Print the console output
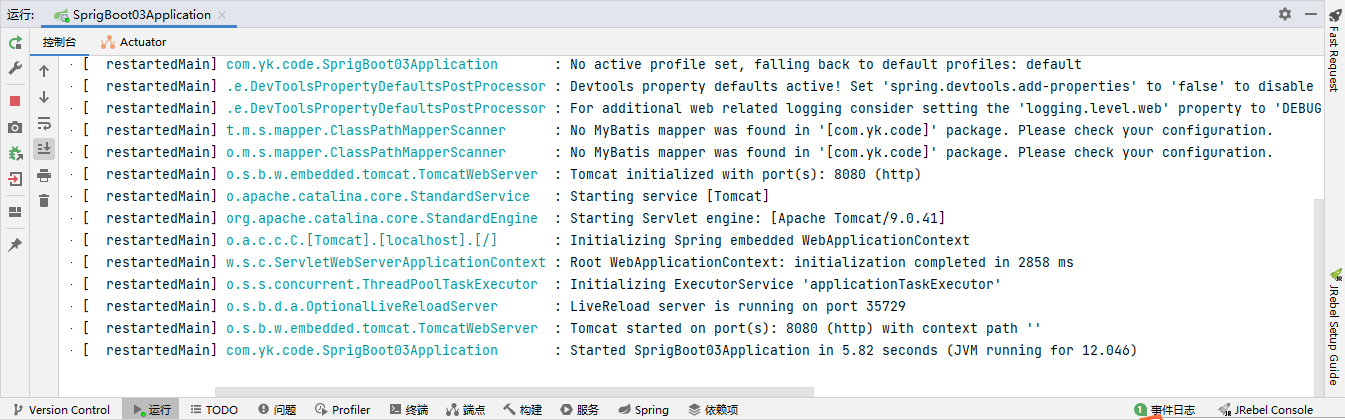Screen dimensions: 1345x420 [x=44, y=175]
